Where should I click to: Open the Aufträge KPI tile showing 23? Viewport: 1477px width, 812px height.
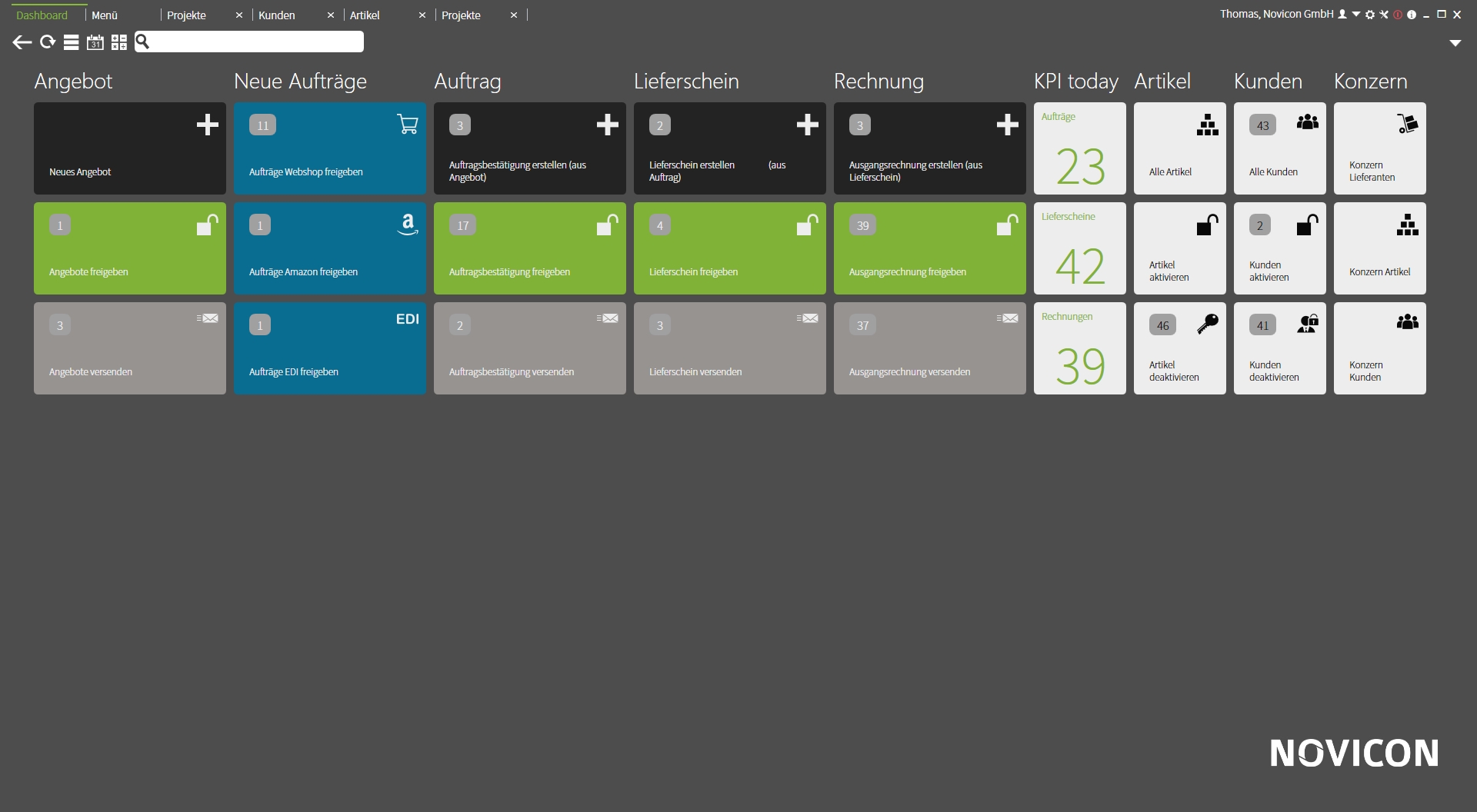coord(1080,148)
